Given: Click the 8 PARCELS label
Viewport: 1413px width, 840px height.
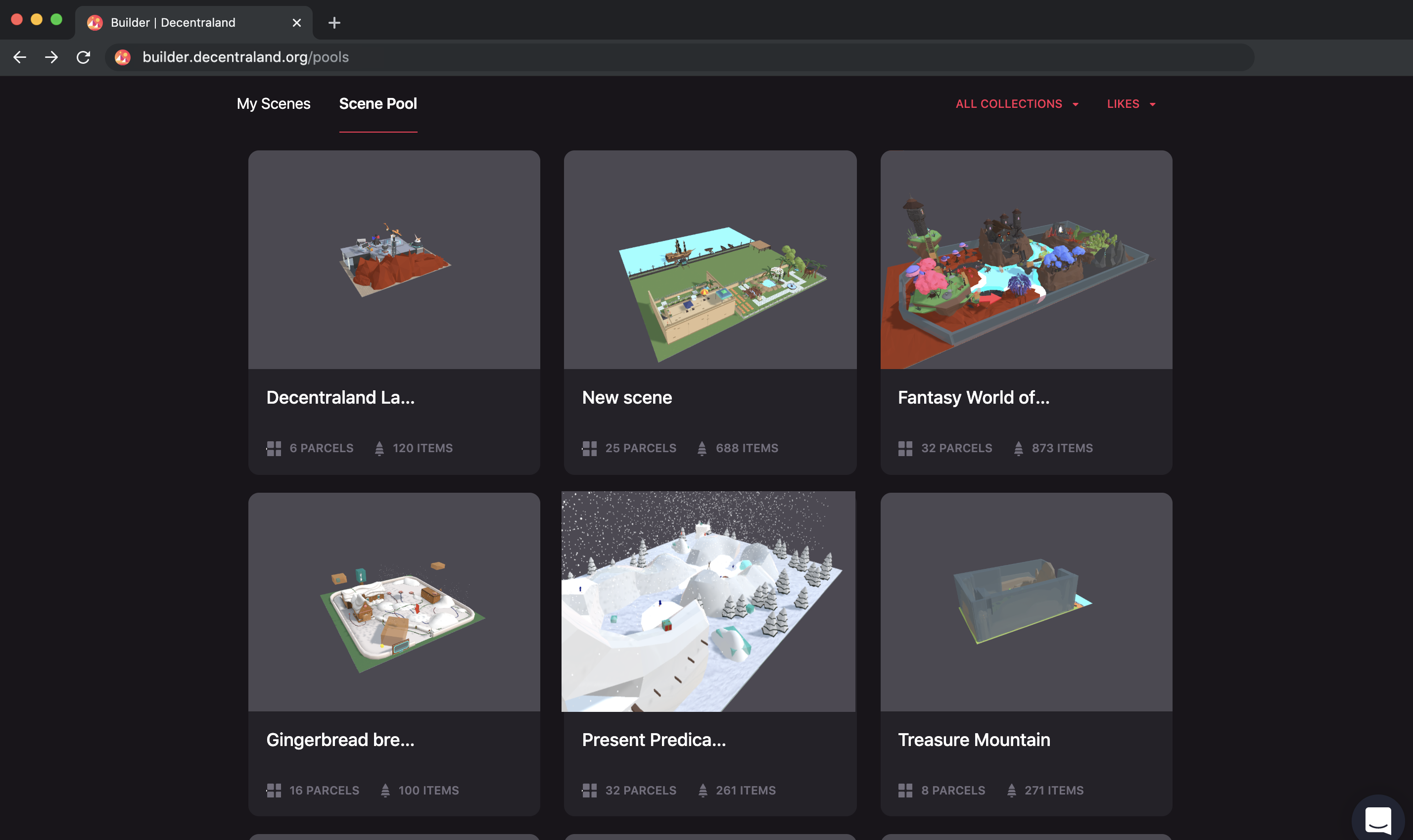Looking at the screenshot, I should (953, 790).
